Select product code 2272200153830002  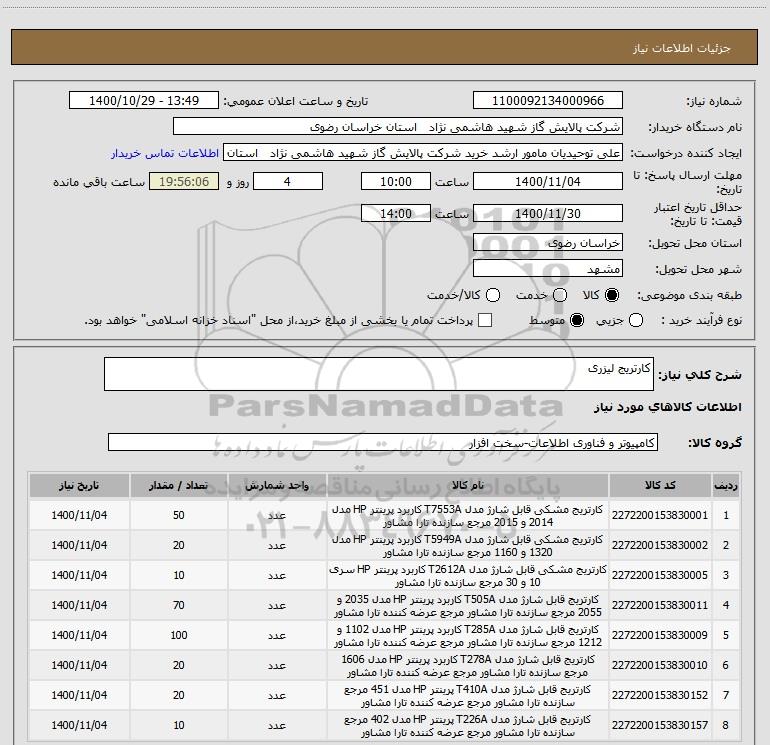[x=660, y=545]
